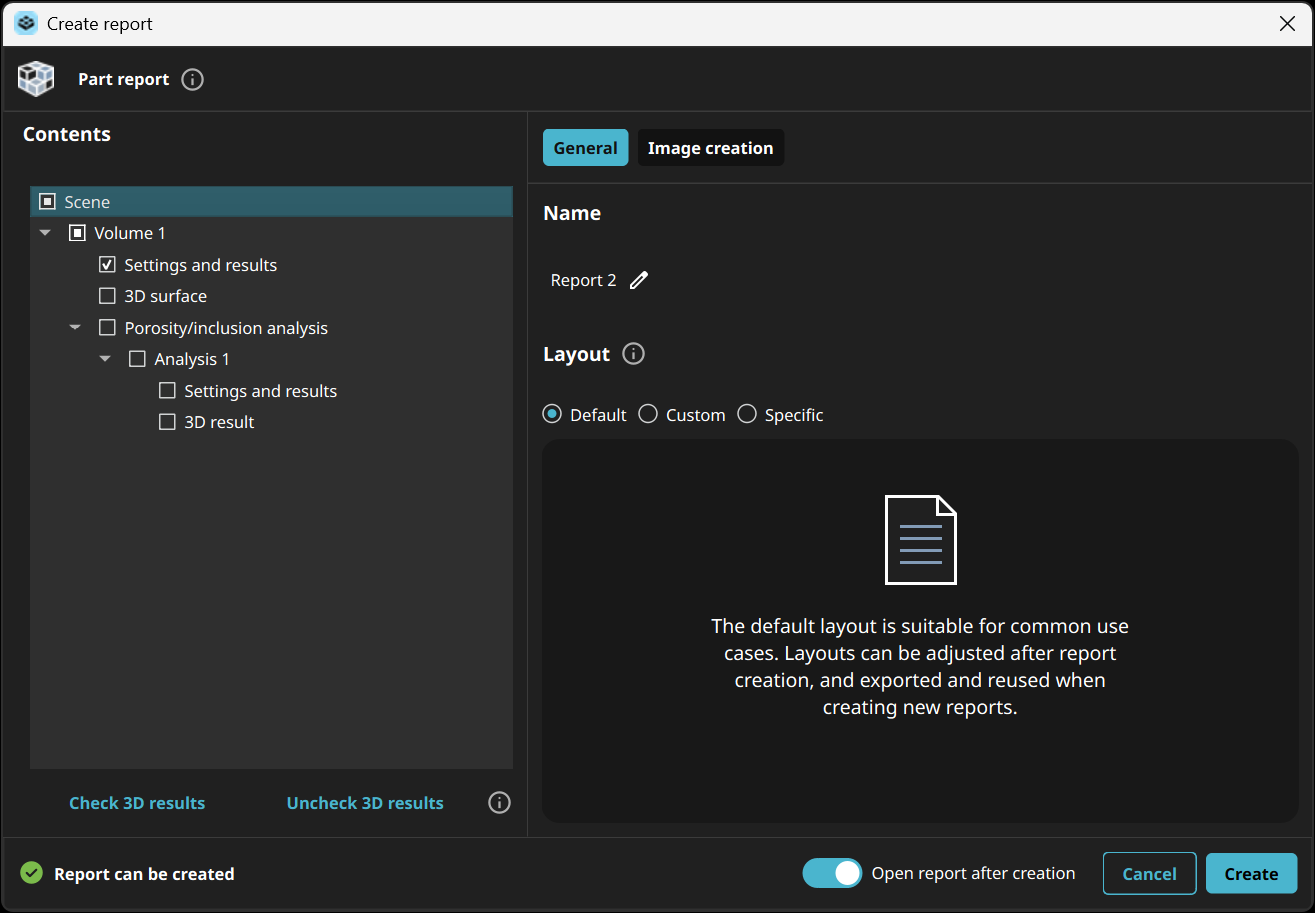Click the pencil icon to rename Report 2
1315x913 pixels.
(639, 280)
